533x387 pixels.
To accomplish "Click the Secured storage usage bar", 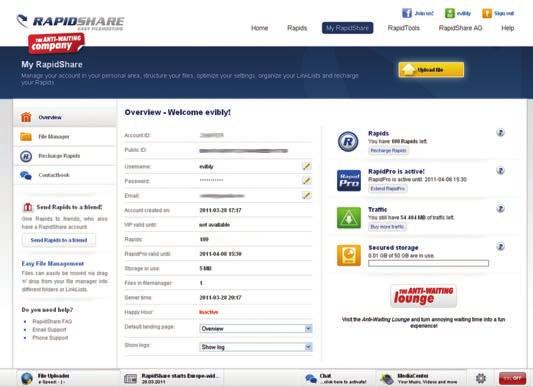I will (x=428, y=263).
